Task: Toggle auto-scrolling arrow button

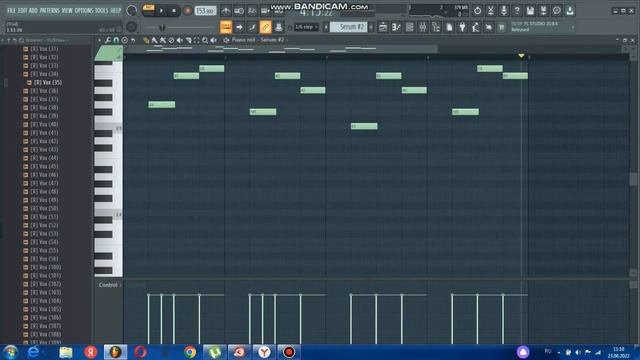Action: pyautogui.click(x=239, y=27)
